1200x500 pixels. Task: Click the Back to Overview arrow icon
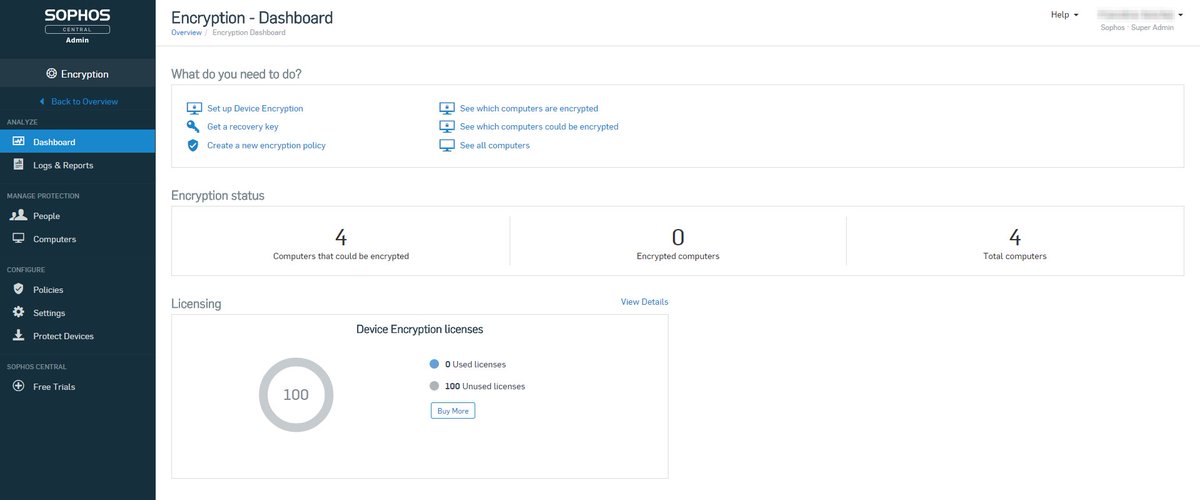point(42,102)
